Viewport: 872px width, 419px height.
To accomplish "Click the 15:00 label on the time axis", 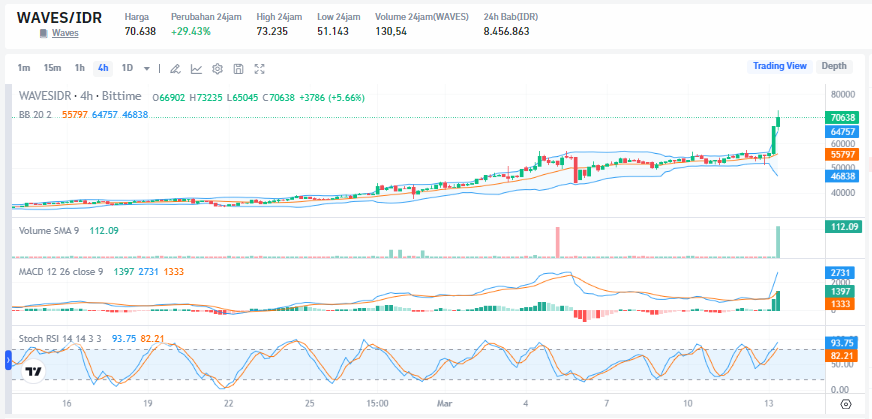I will [377, 403].
